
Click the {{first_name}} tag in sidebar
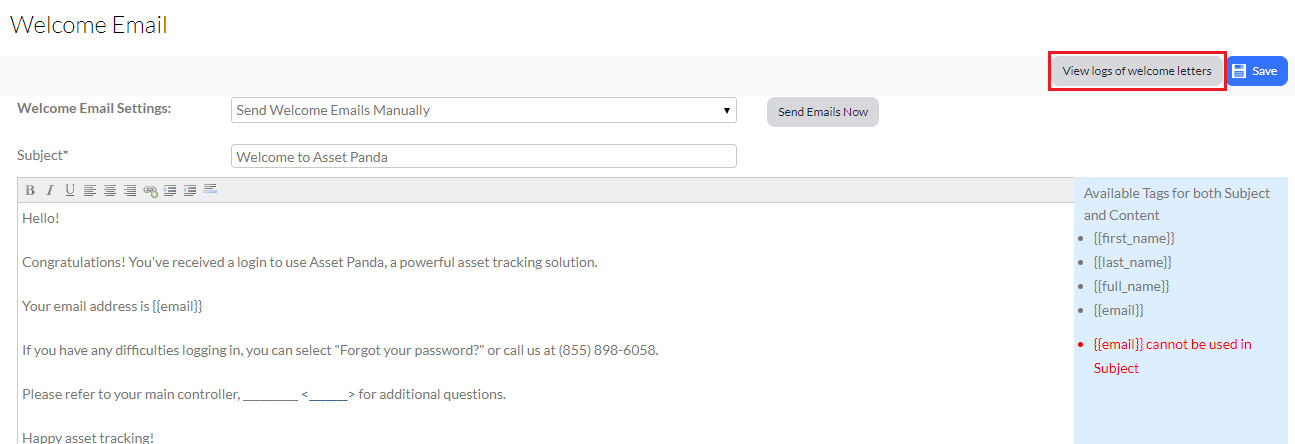tap(1134, 238)
